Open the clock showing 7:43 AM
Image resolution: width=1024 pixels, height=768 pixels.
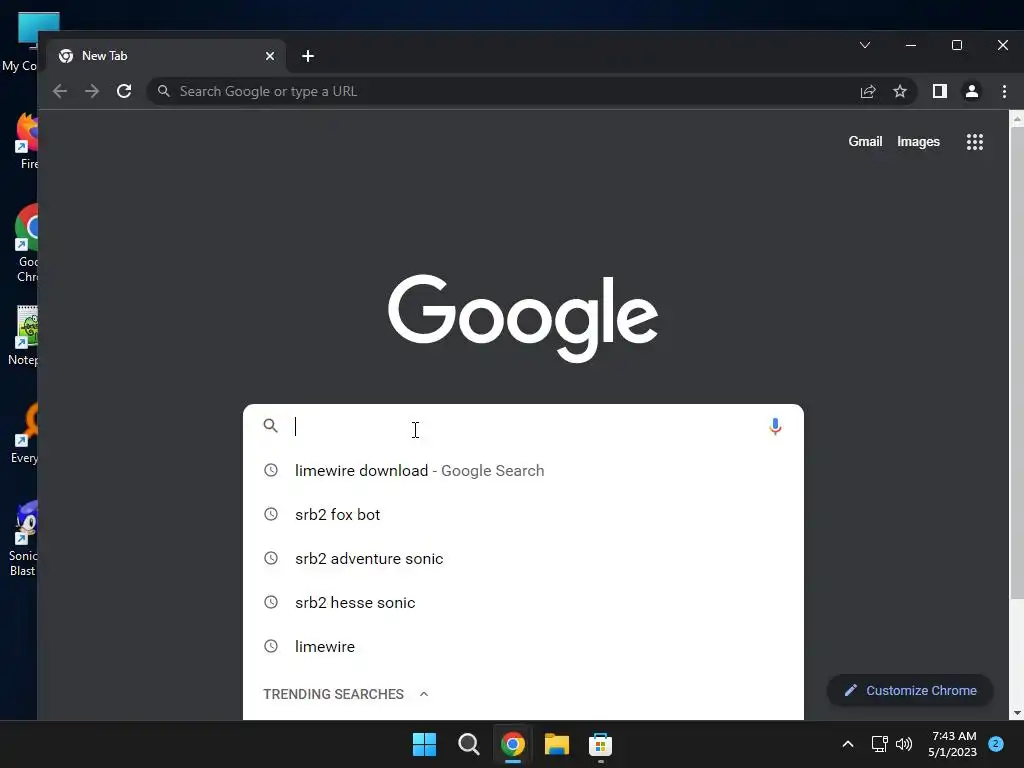coord(953,744)
